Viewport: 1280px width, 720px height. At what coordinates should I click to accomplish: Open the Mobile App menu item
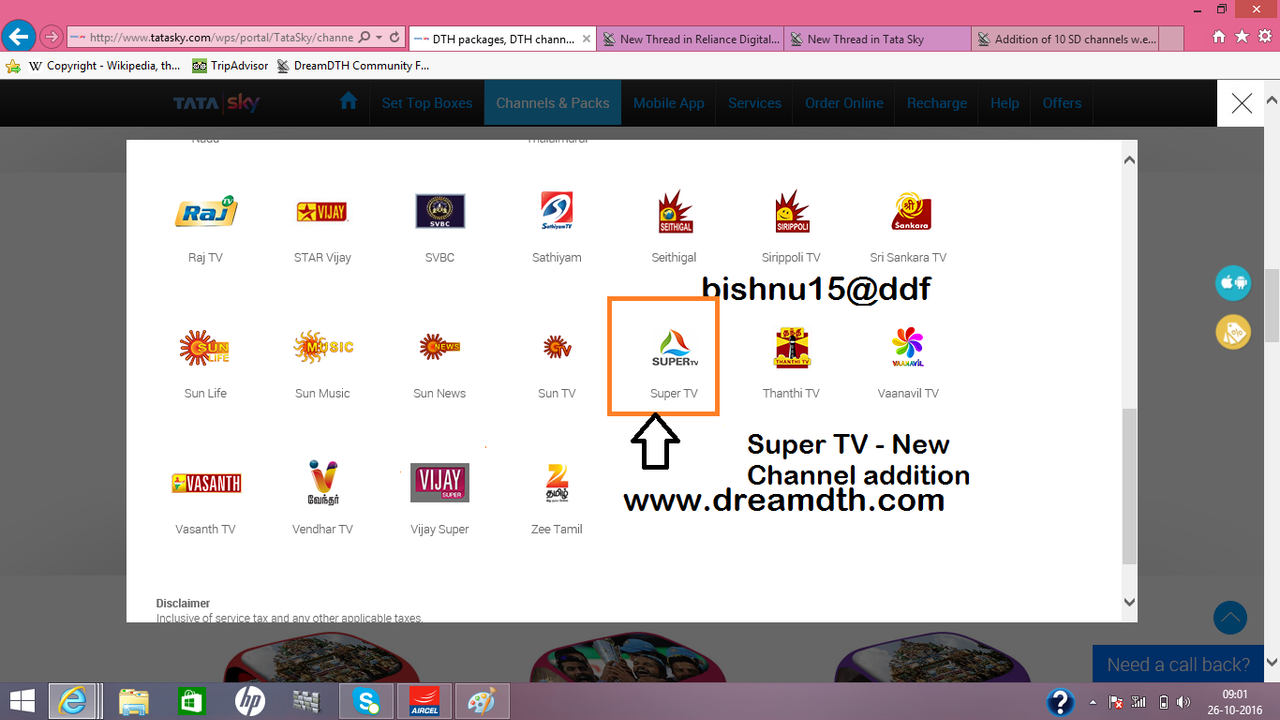669,103
